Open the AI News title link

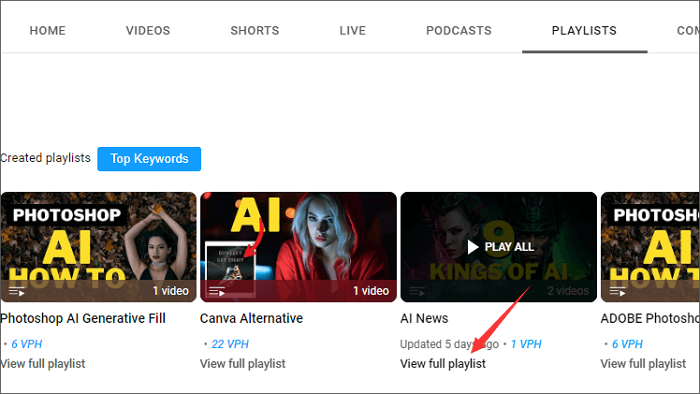pyautogui.click(x=424, y=318)
